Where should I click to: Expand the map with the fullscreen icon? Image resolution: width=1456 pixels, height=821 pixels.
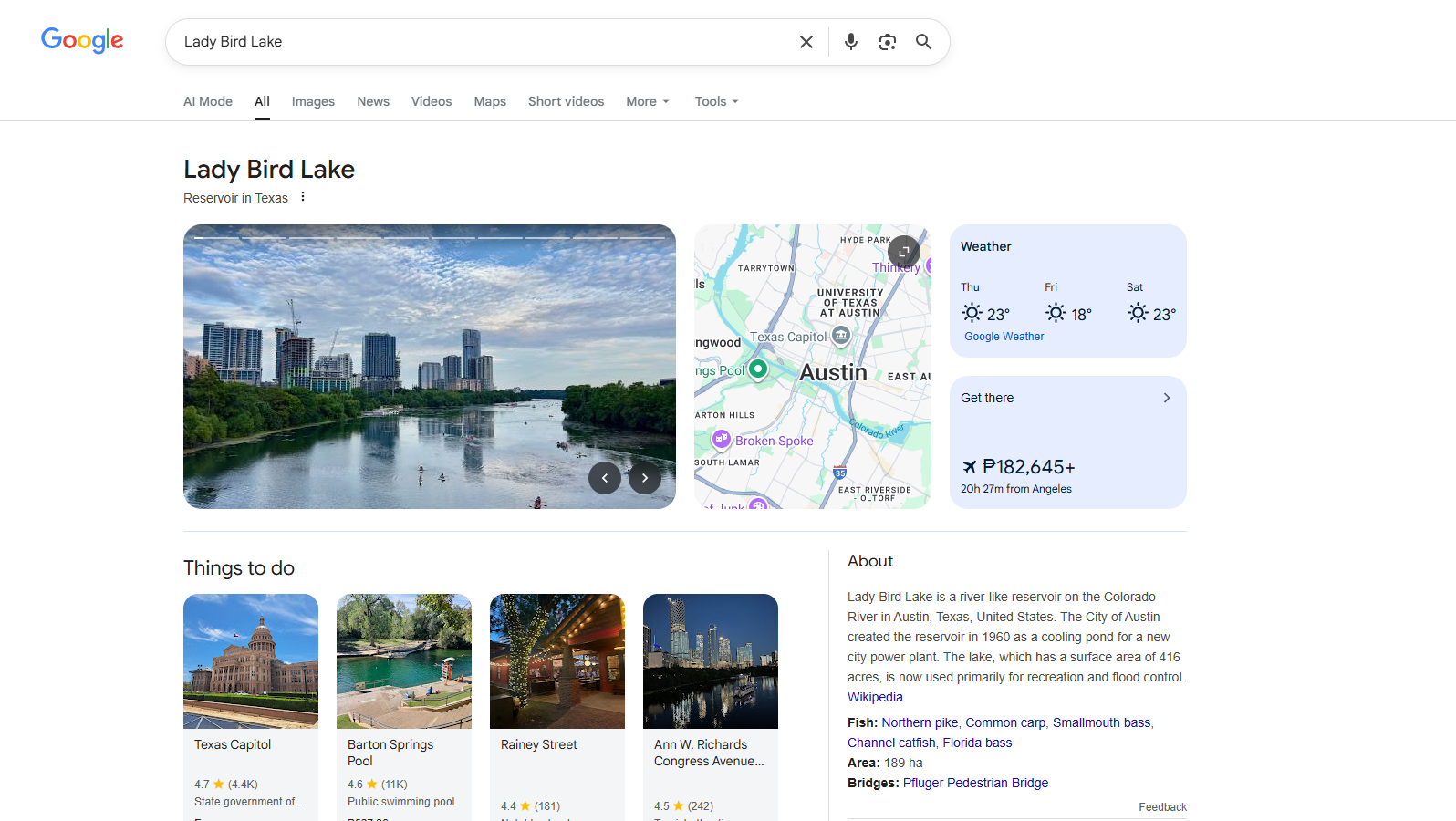tap(903, 252)
